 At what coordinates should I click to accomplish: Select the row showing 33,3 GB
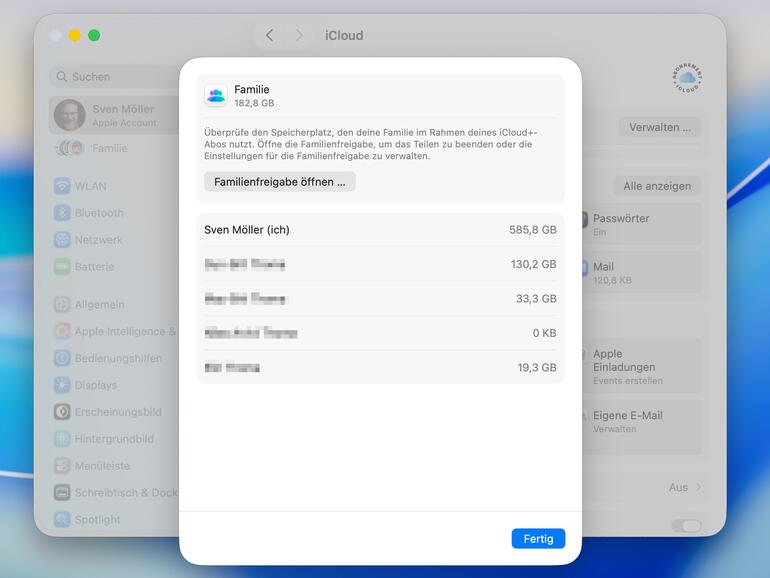380,299
